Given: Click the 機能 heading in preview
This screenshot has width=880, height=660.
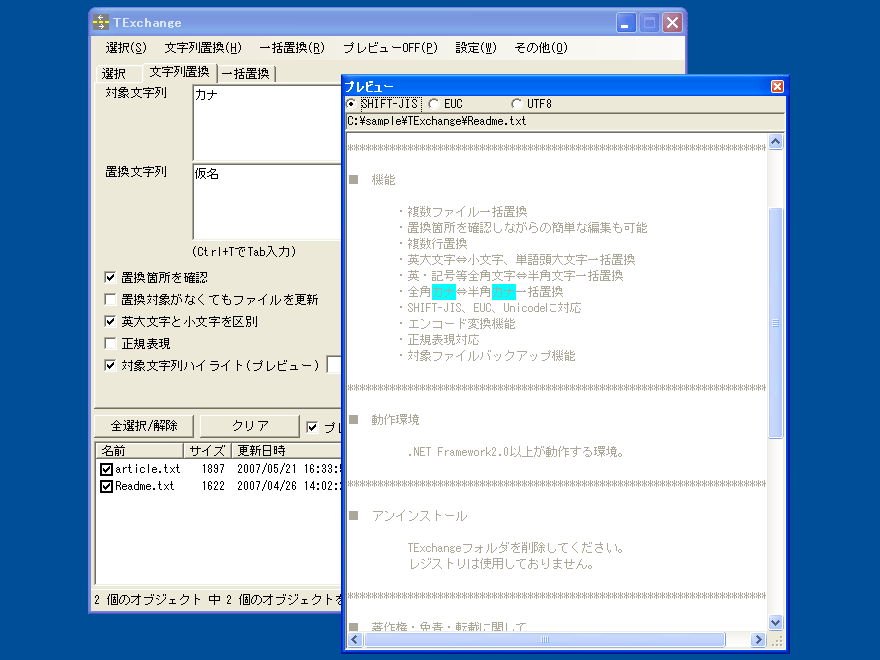Looking at the screenshot, I should point(383,180).
